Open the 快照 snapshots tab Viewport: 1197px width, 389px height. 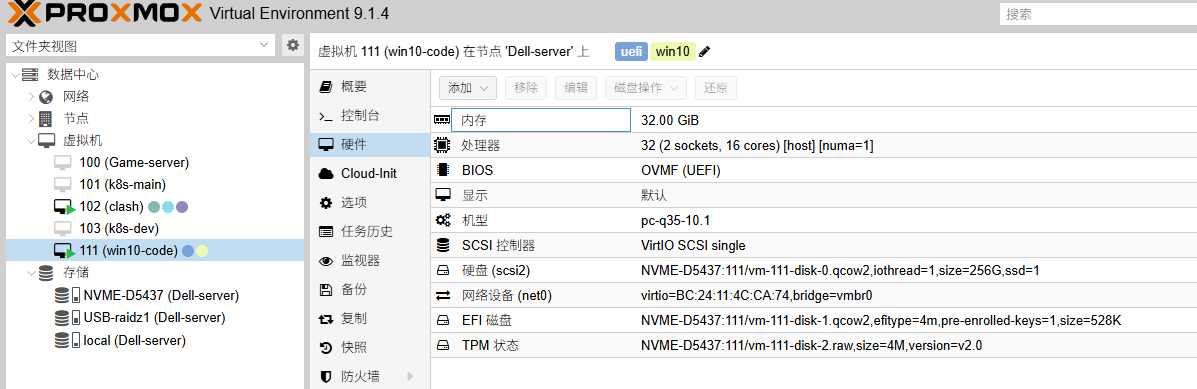click(x=370, y=348)
